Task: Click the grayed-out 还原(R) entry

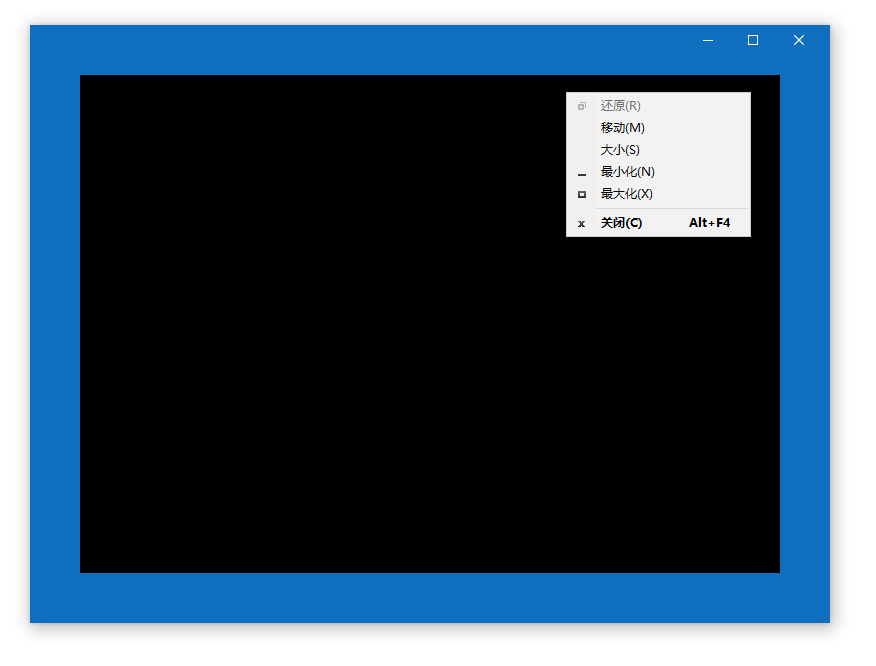Action: 658,106
